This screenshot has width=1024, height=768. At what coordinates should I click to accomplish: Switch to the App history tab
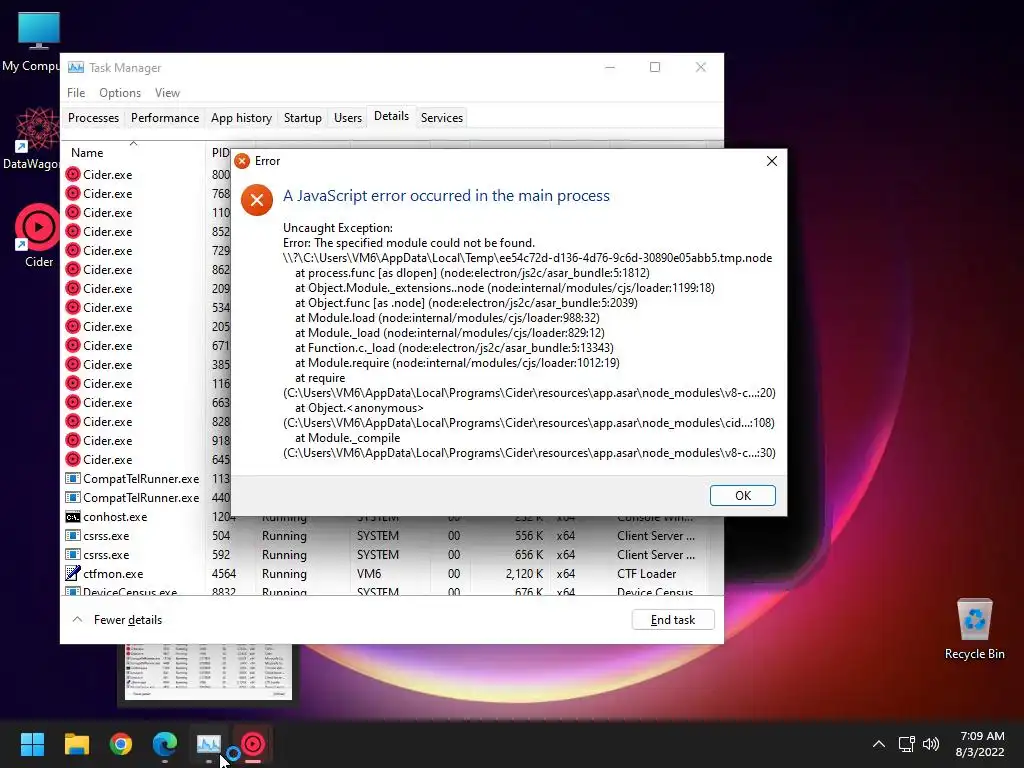click(241, 118)
